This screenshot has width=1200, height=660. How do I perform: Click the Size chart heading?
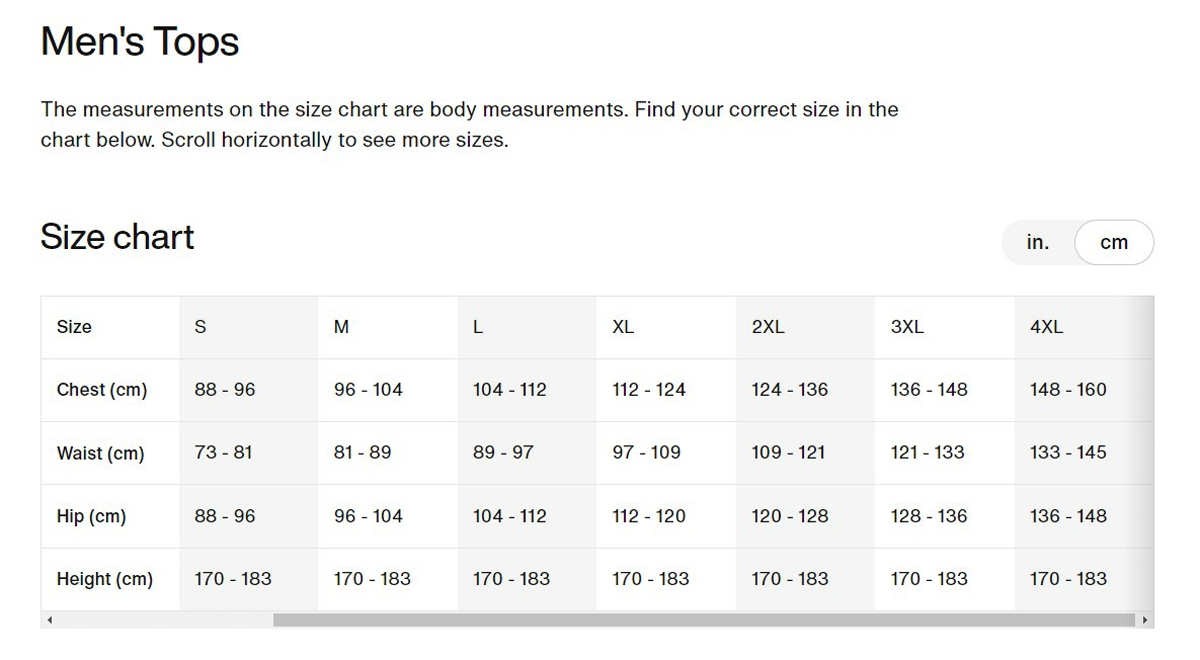(117, 237)
